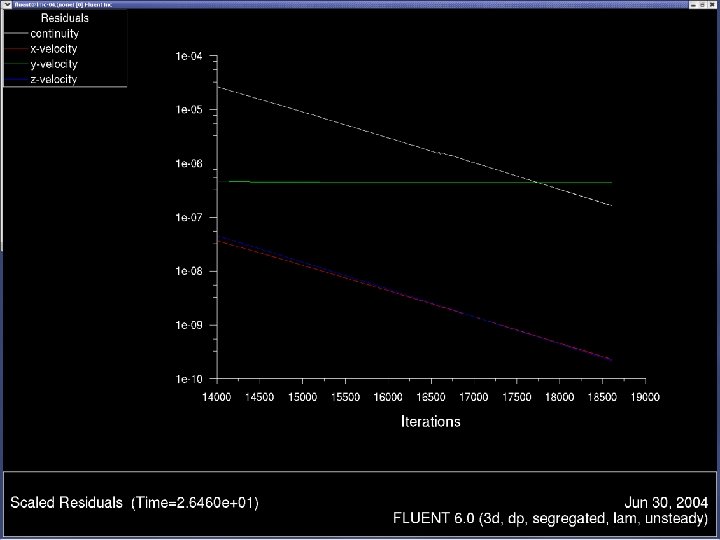Click the '1e-07' y-axis label
The image size is (720, 540).
[x=189, y=217]
